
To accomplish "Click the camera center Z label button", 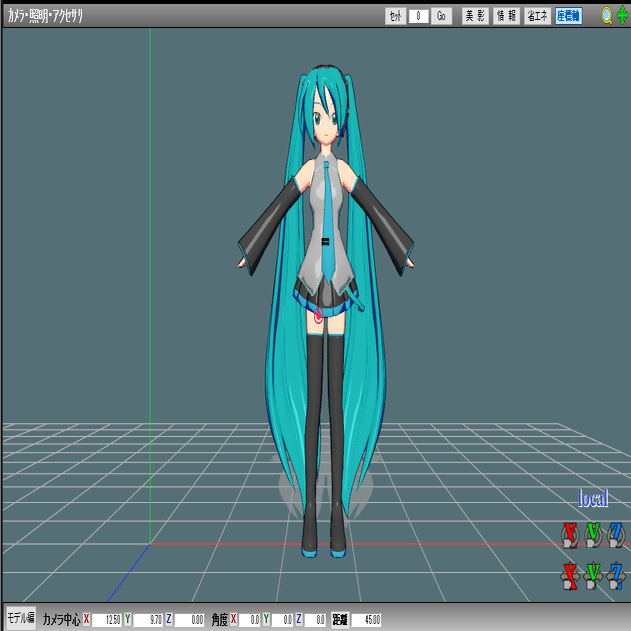I will (169, 619).
